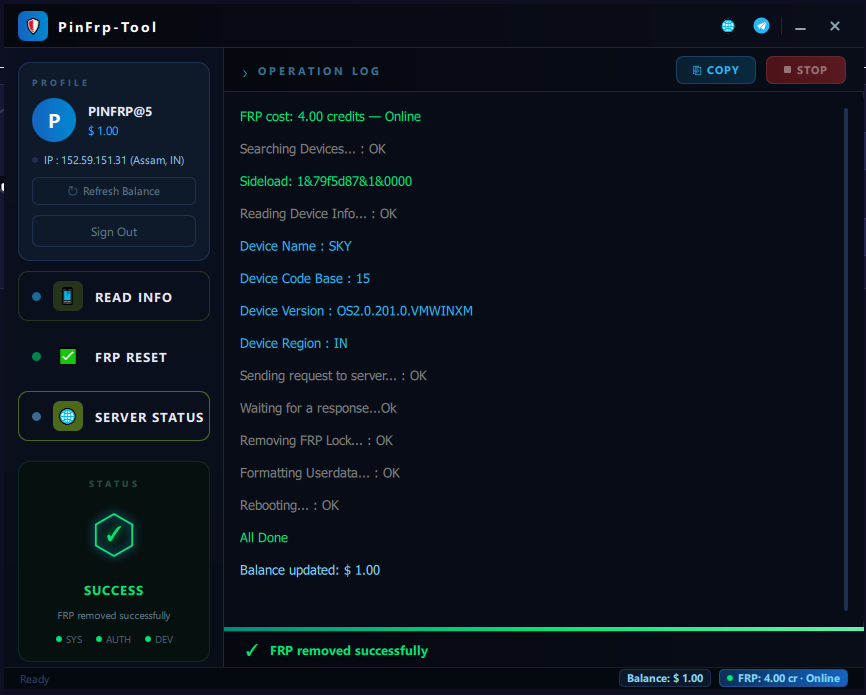This screenshot has height=695, width=866.
Task: Click the FRP 4.00 cr Online badge
Action: [x=783, y=678]
